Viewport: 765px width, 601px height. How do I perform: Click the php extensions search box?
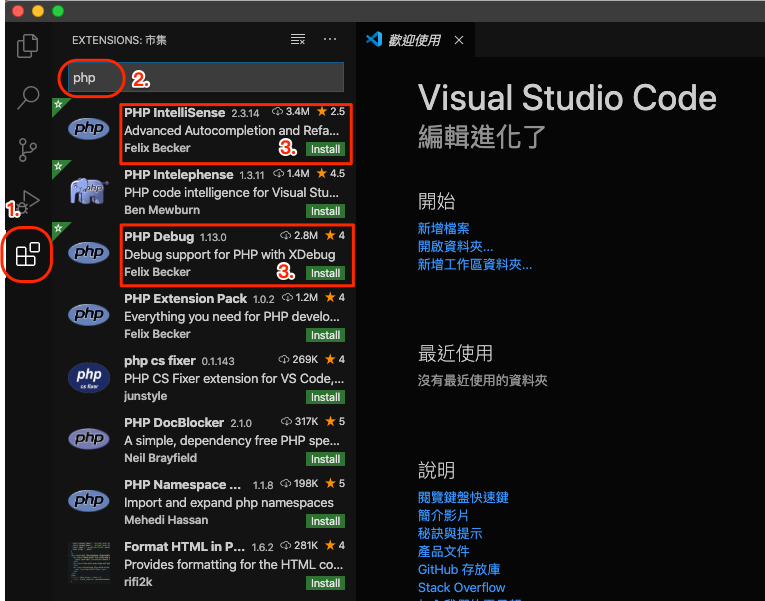click(205, 77)
